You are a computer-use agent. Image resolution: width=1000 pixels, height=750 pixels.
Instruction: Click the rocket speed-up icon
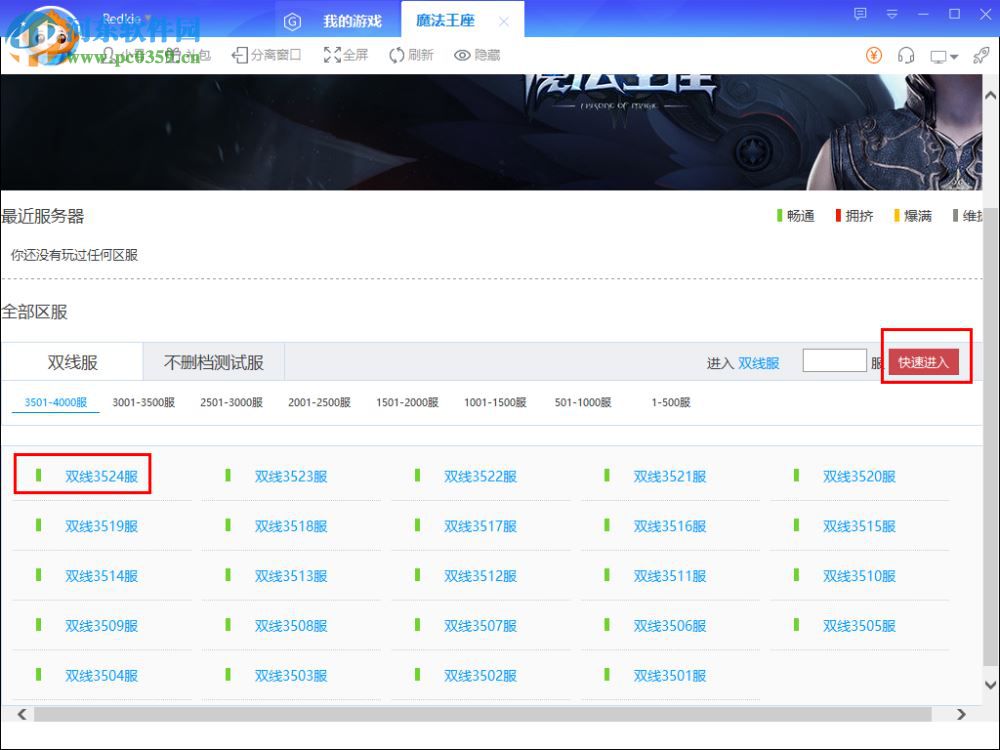tap(981, 55)
